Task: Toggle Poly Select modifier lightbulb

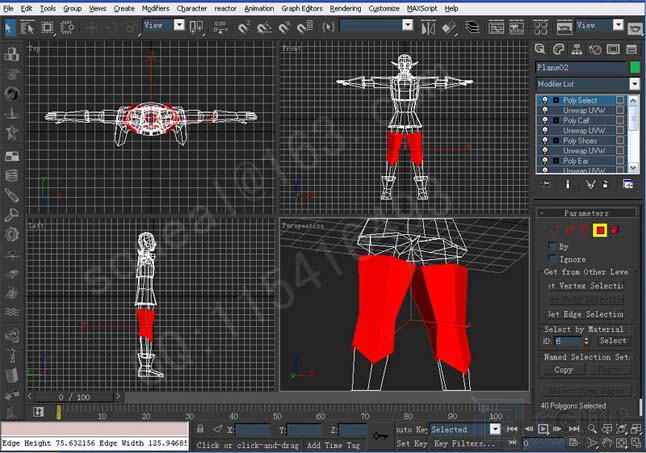Action: [x=545, y=100]
